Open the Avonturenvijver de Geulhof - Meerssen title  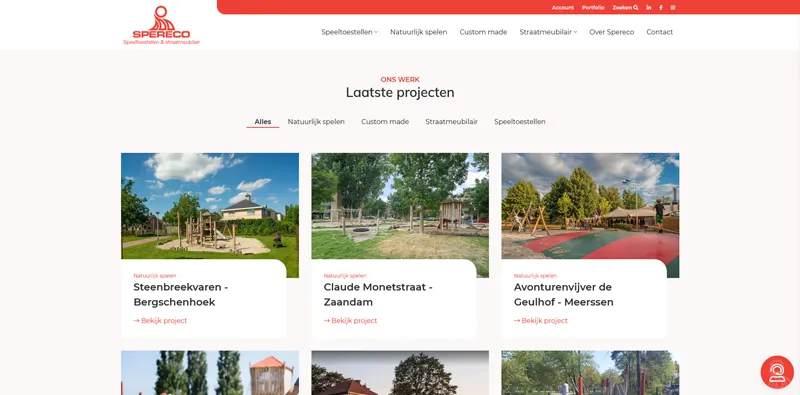coord(563,294)
